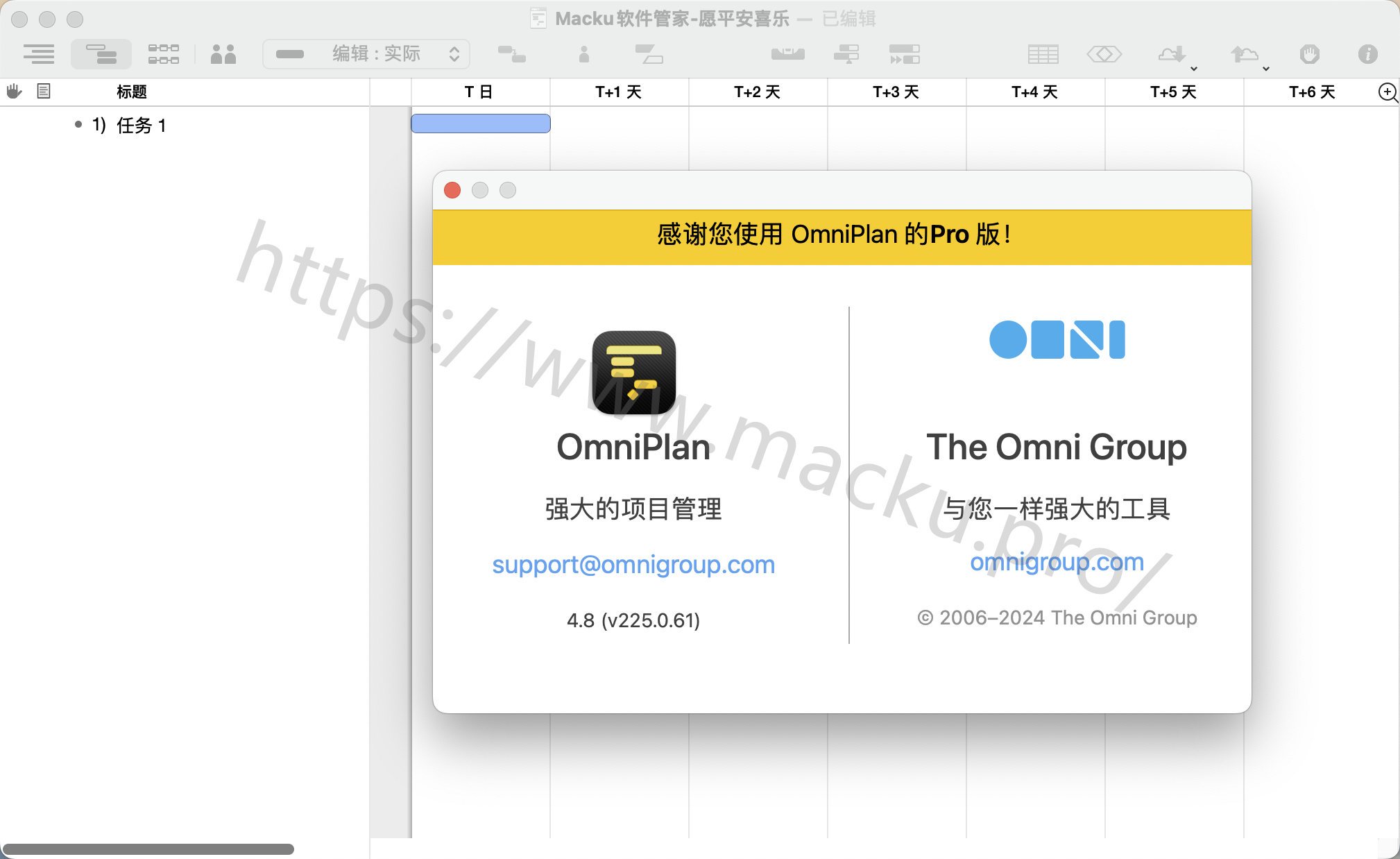1400x859 pixels.
Task: Click the T+3 天 timeline header
Action: pyautogui.click(x=896, y=92)
